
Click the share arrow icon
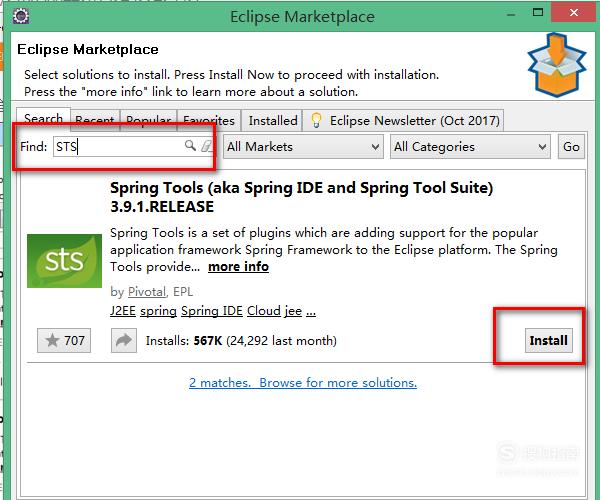click(x=124, y=340)
